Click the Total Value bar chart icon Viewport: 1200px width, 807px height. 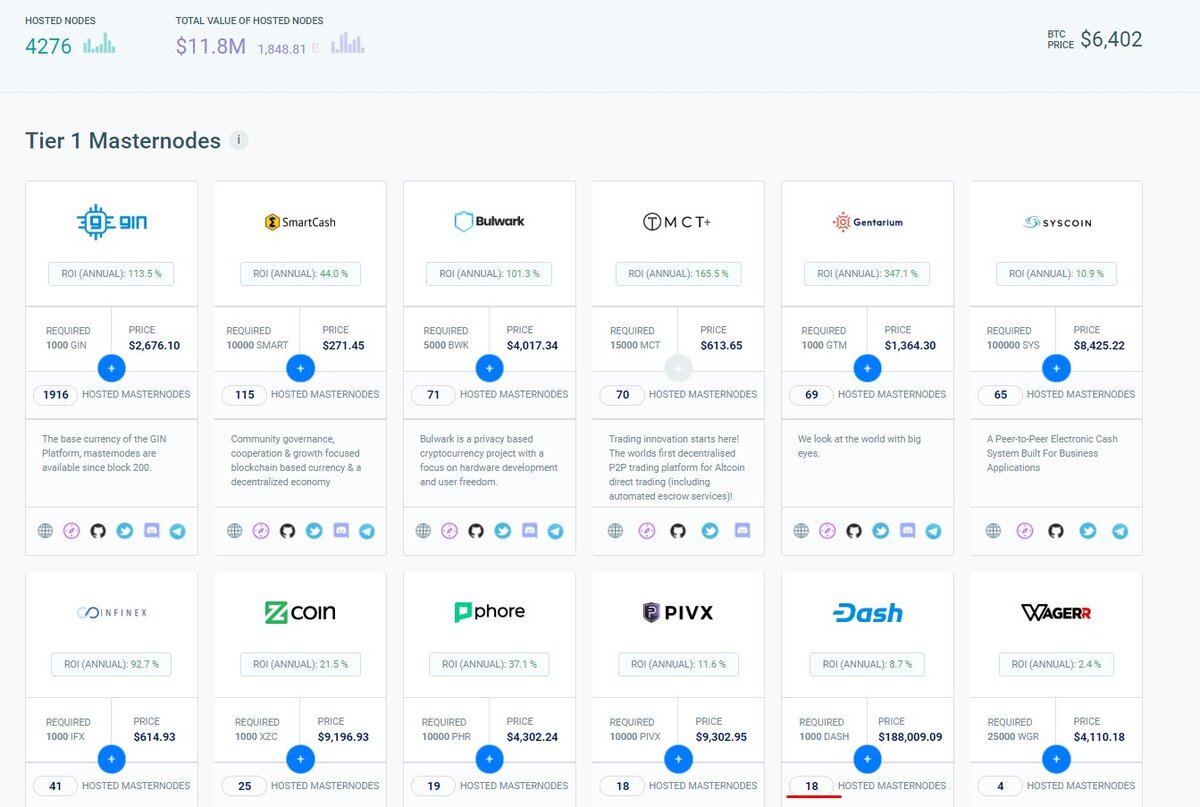[347, 43]
